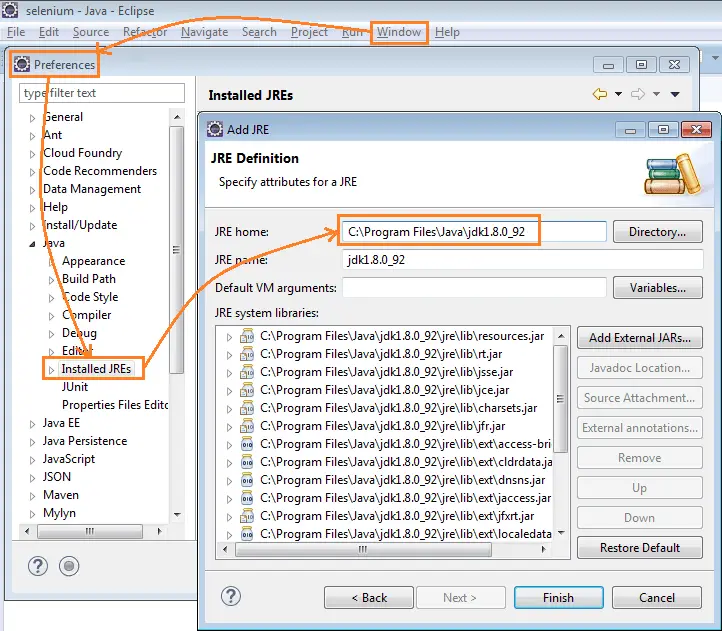Click the Finish button

pyautogui.click(x=558, y=598)
